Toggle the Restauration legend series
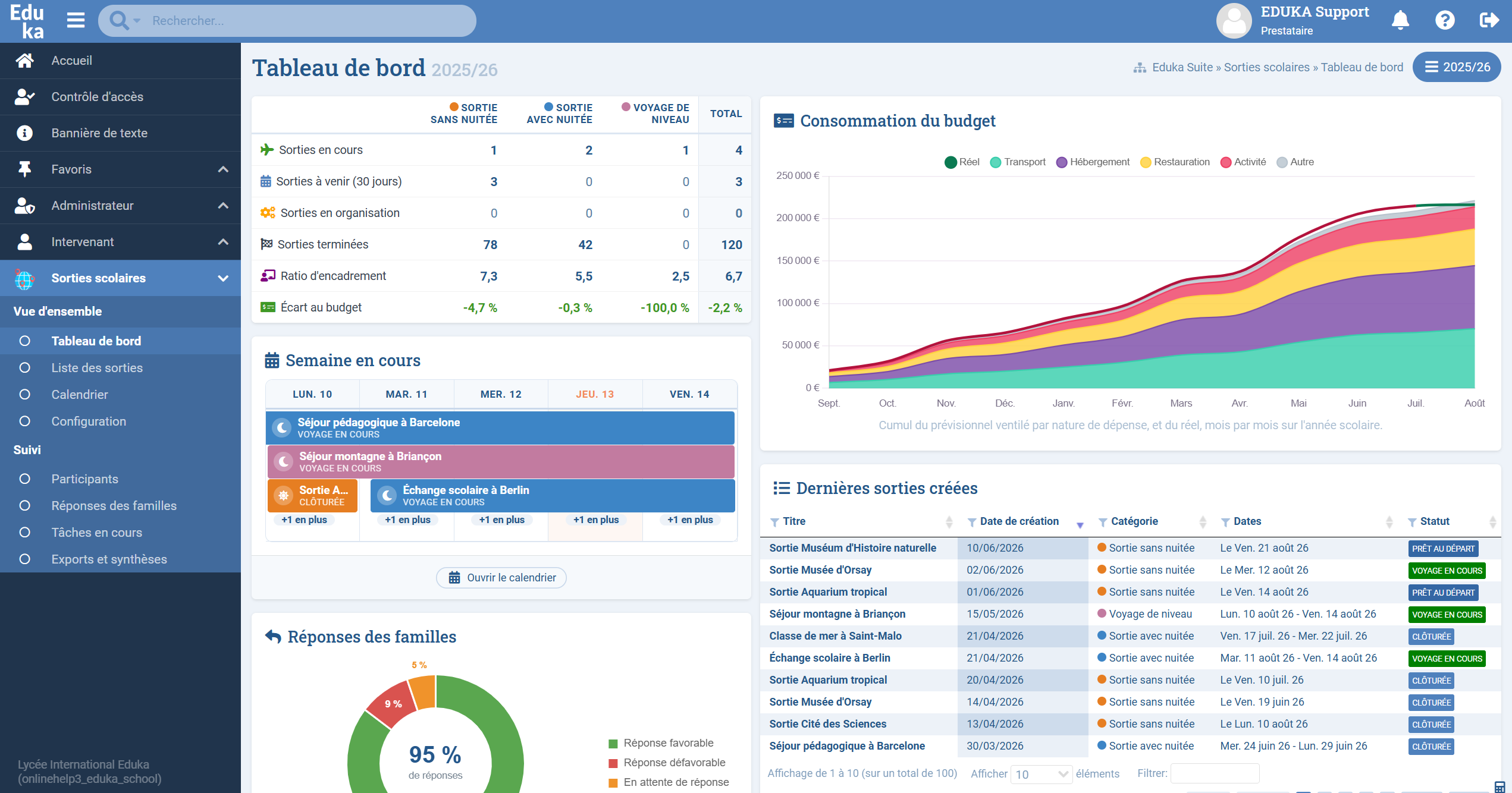The width and height of the screenshot is (1512, 793). (x=1175, y=162)
